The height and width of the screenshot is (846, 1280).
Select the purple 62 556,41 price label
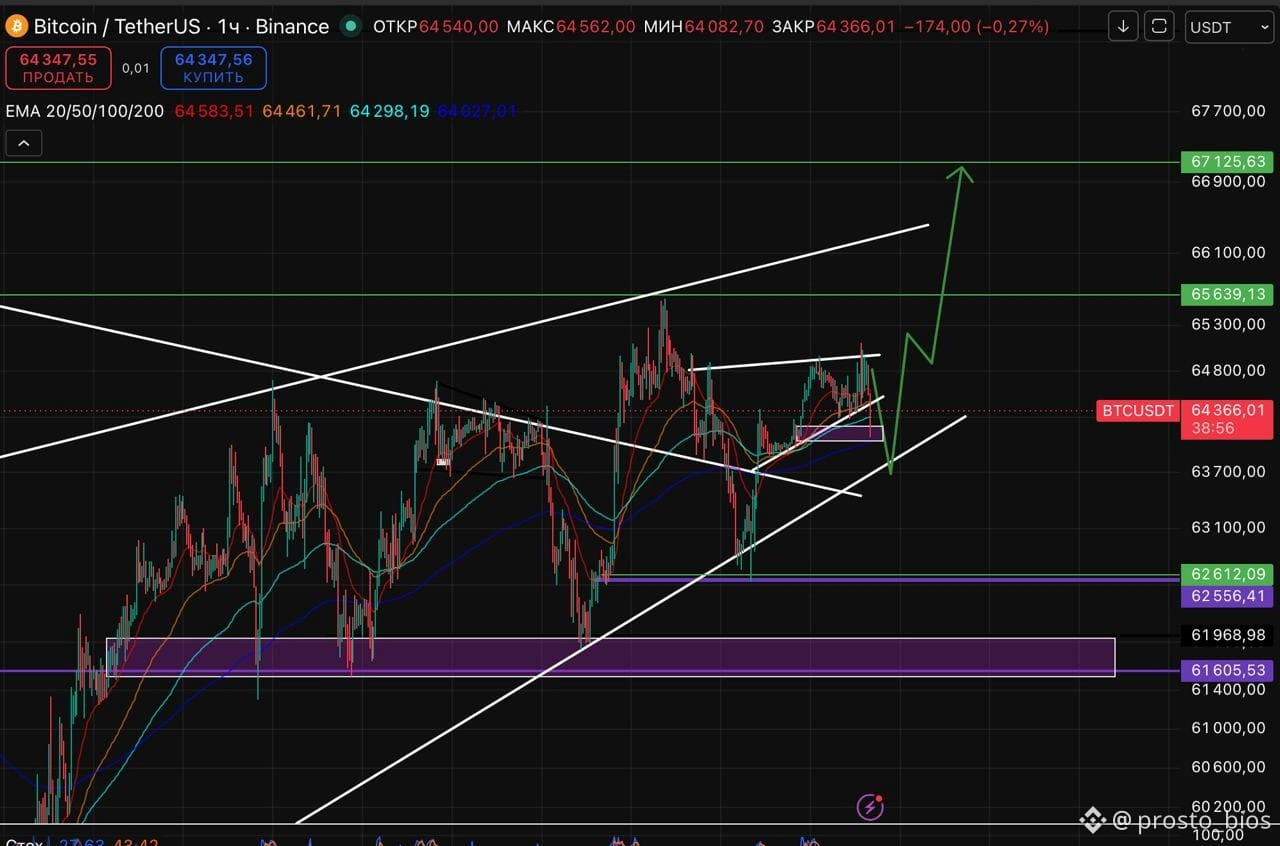1229,596
